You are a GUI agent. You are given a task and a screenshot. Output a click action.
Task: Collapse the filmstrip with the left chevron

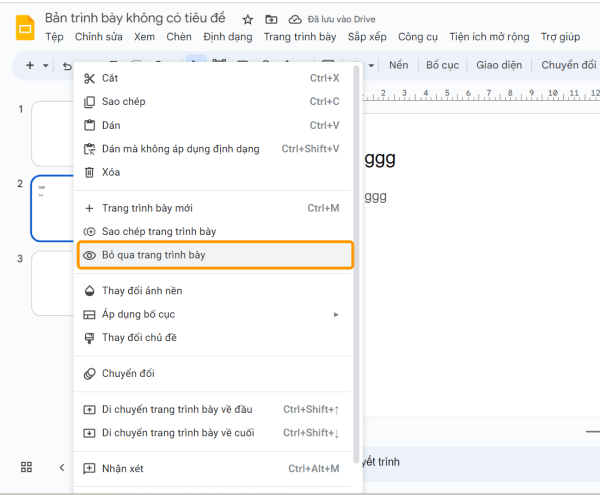tap(62, 467)
